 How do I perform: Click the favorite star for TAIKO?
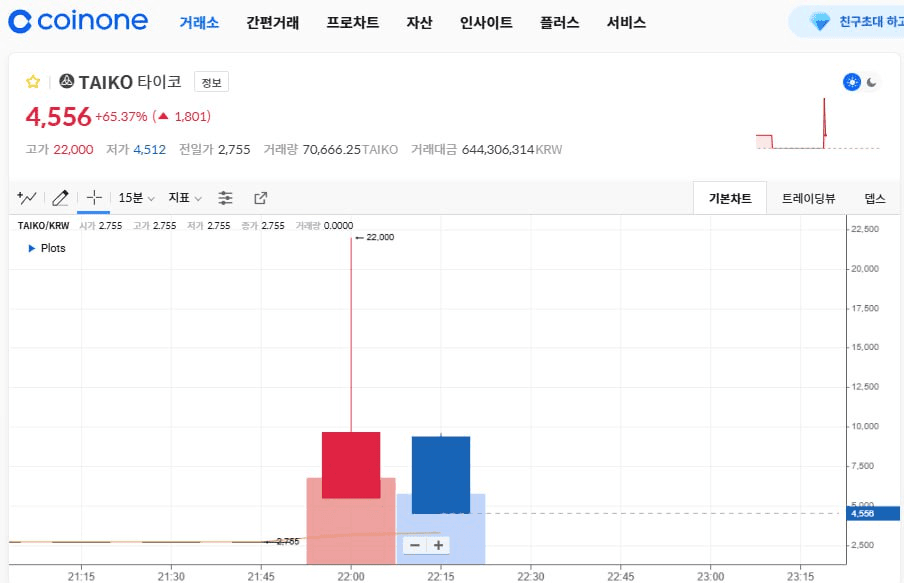point(33,82)
